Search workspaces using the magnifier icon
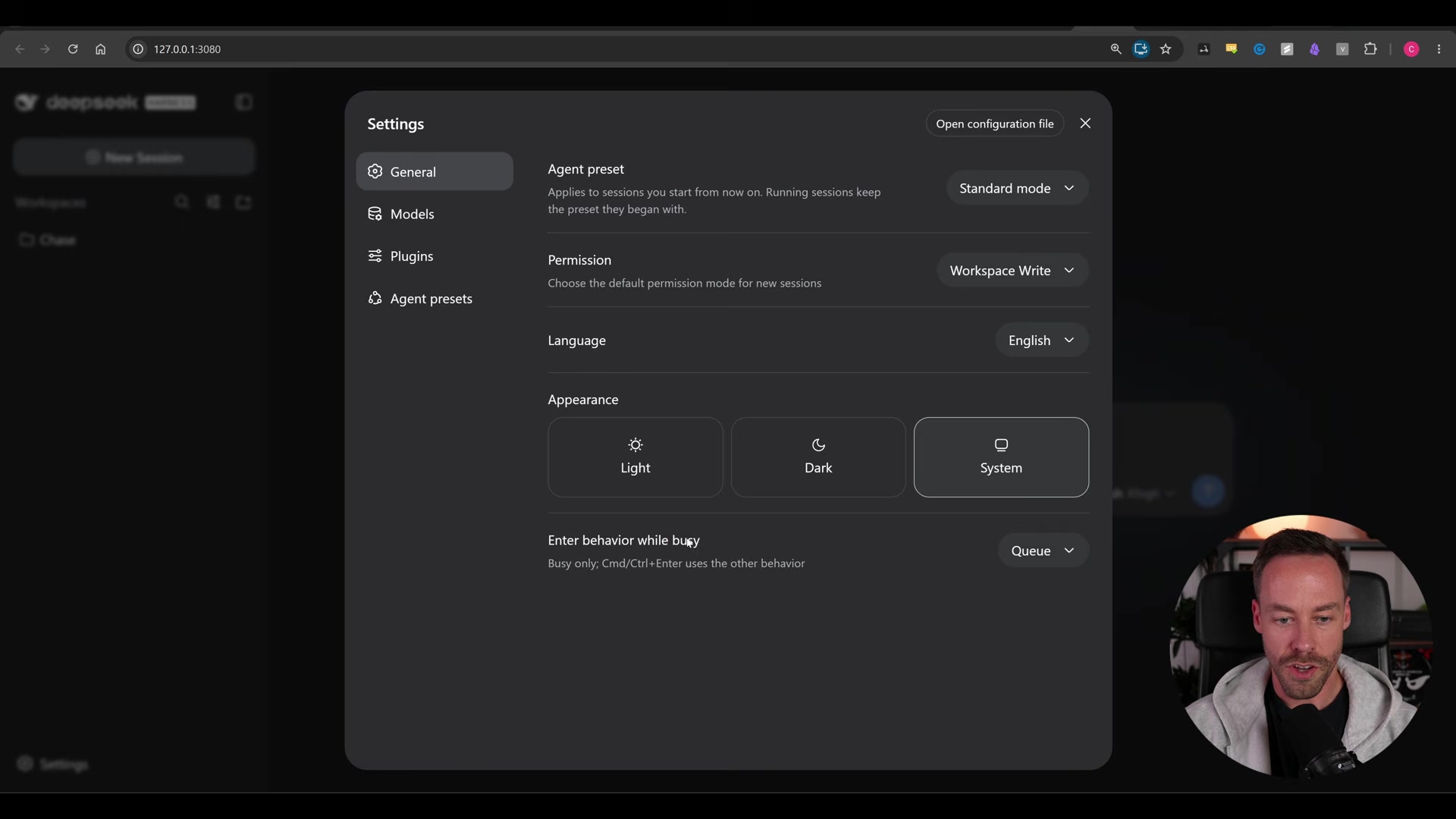 click(x=182, y=202)
